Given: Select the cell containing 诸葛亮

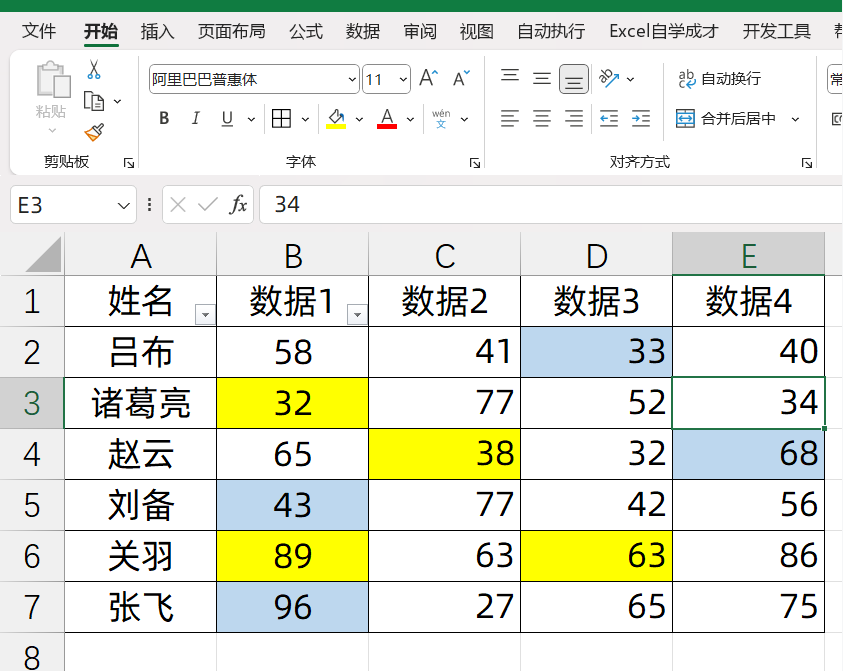Looking at the screenshot, I should 140,403.
